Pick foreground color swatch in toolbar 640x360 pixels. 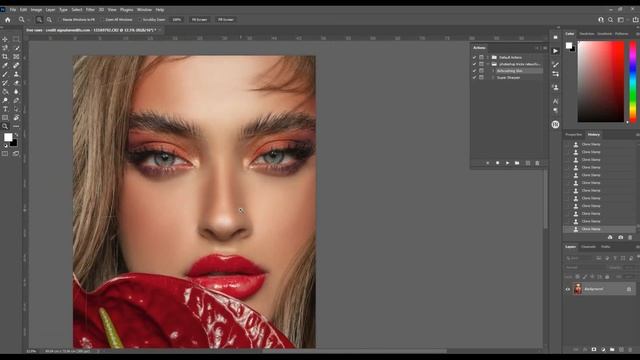point(8,138)
